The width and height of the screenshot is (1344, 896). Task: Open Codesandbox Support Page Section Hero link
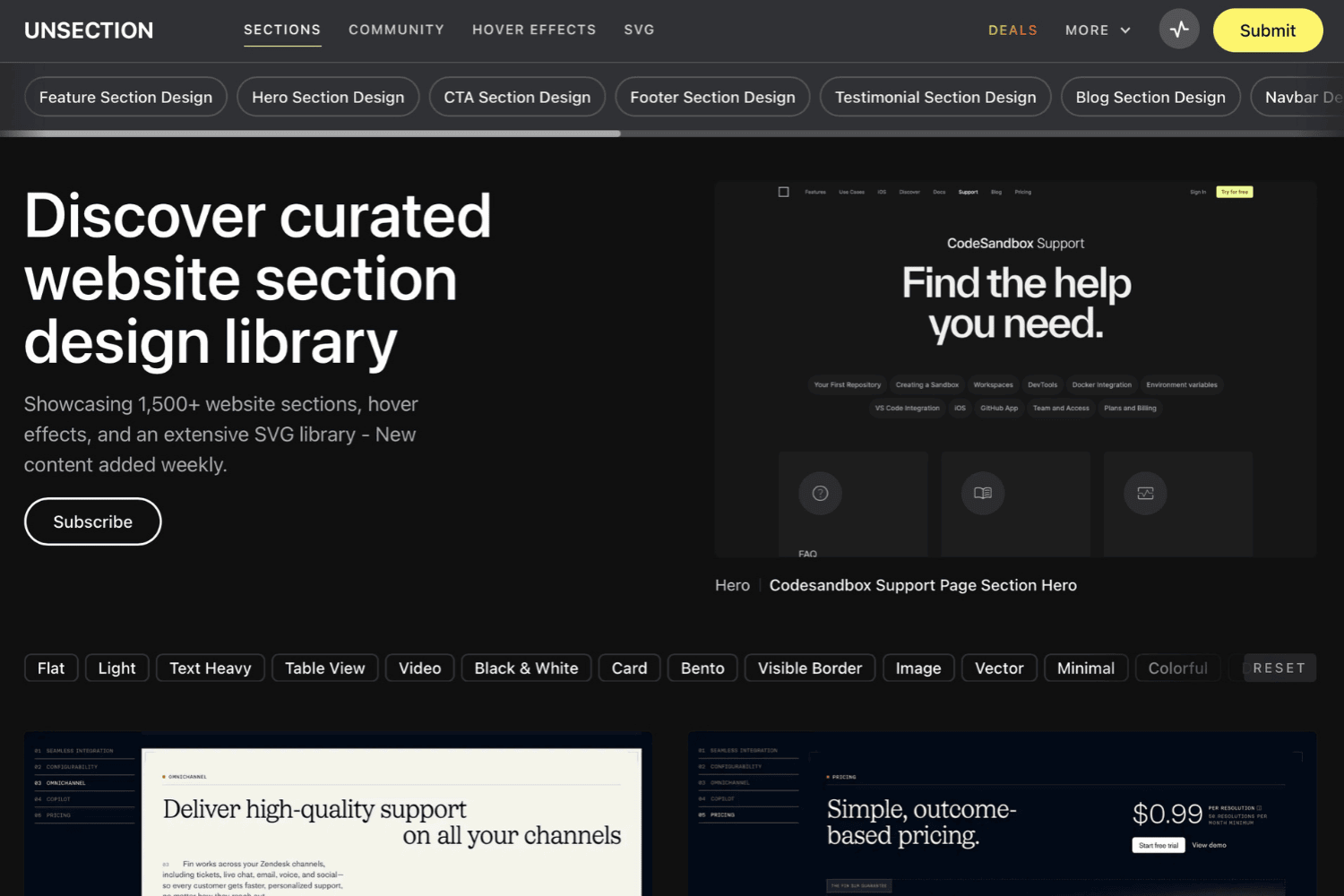point(923,585)
